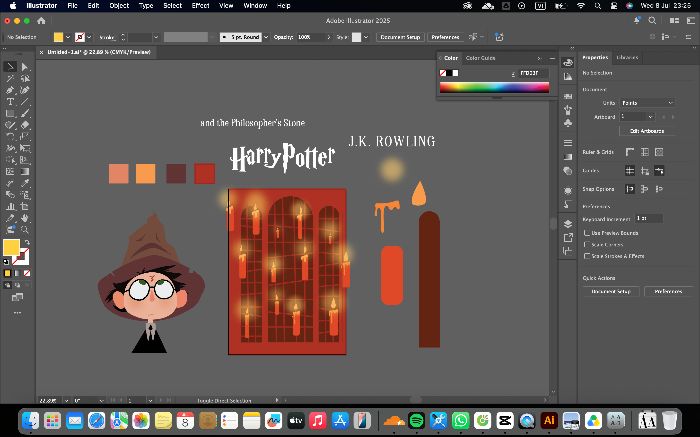Click Preferences in the control bar
Viewport: 700px width, 437px height.
(446, 37)
